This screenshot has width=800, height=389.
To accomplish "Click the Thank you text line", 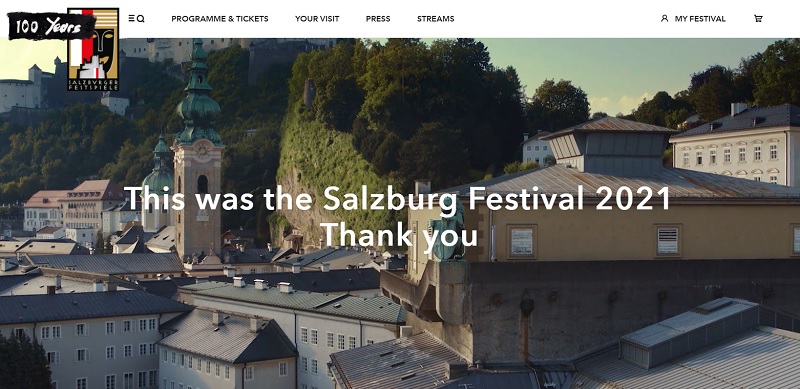I will (x=399, y=235).
